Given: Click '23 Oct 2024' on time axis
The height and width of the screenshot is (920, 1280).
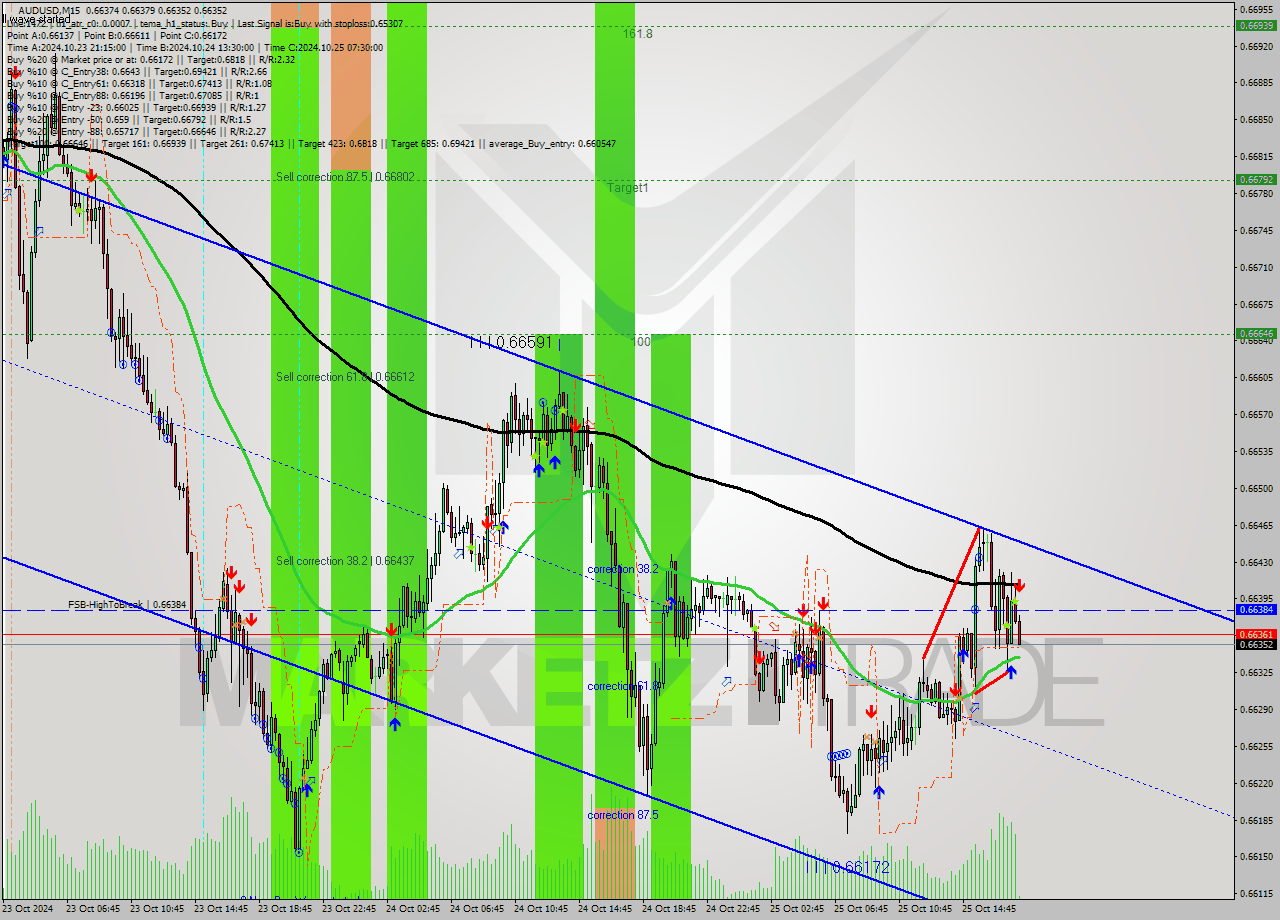Looking at the screenshot, I should 25,909.
